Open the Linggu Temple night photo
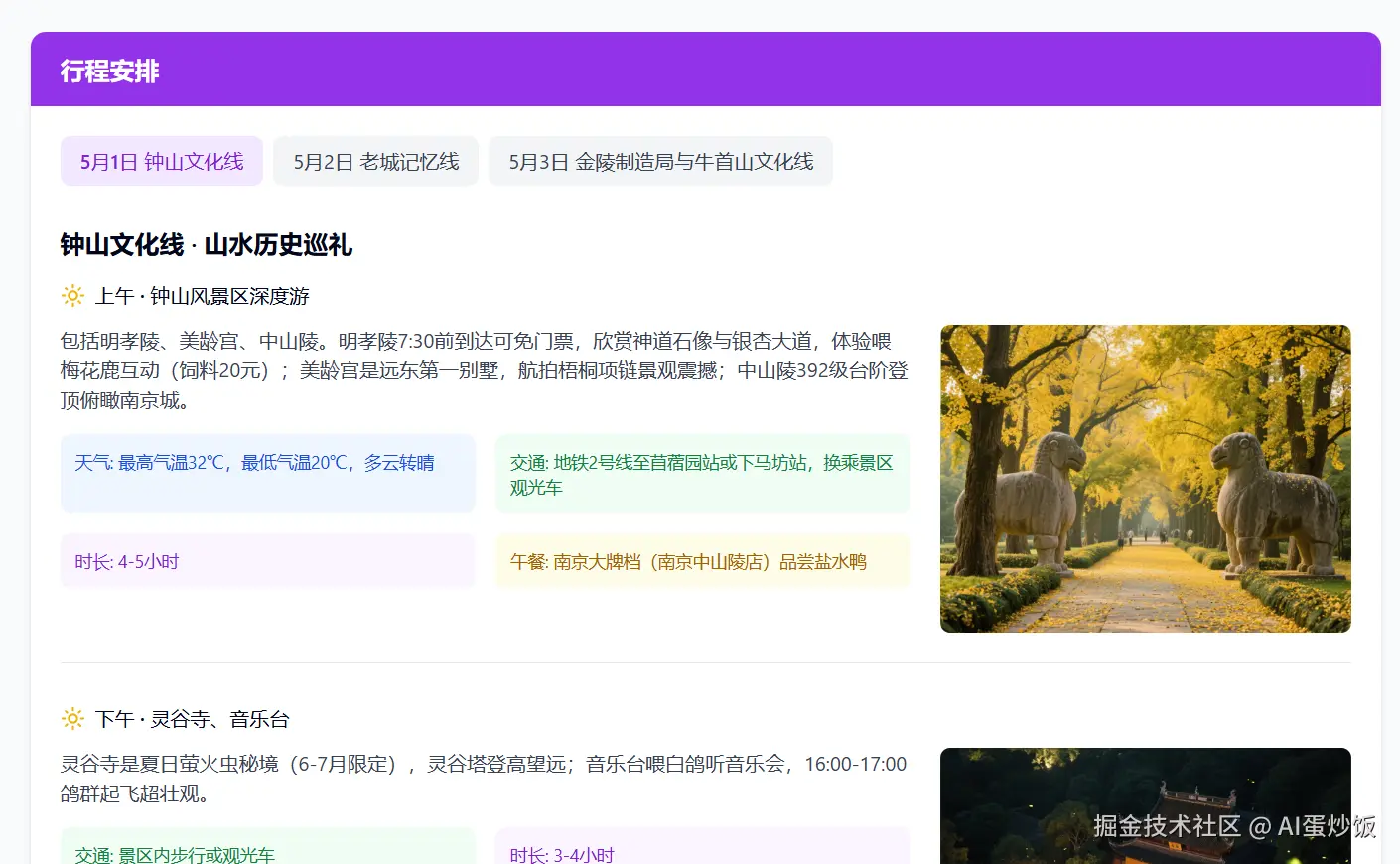The height and width of the screenshot is (864, 1400). point(1146,805)
